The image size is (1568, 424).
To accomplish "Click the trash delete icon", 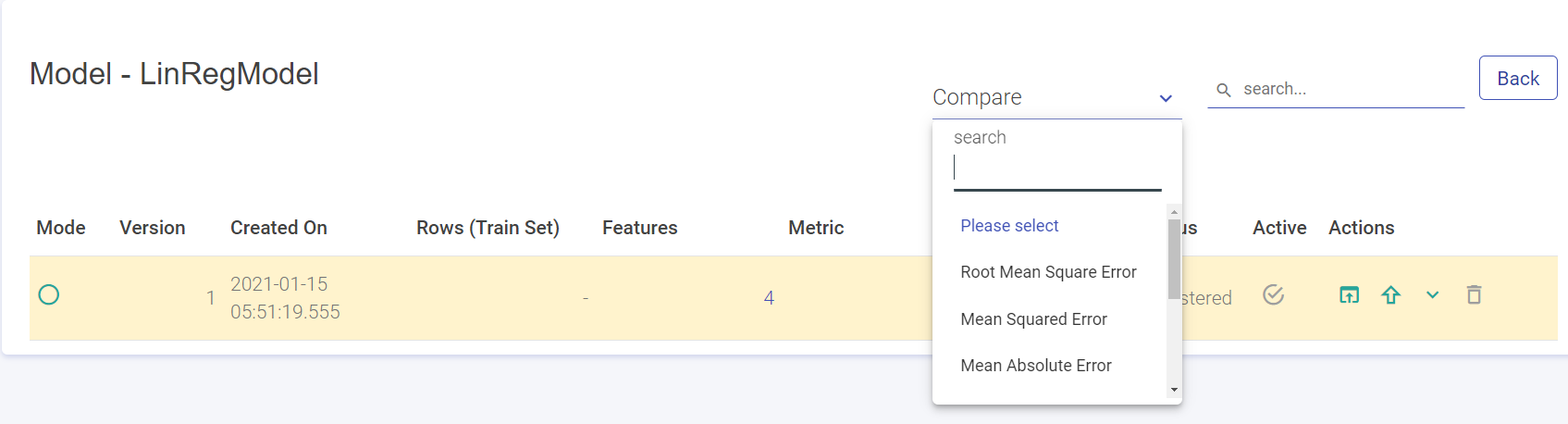I will click(x=1474, y=294).
